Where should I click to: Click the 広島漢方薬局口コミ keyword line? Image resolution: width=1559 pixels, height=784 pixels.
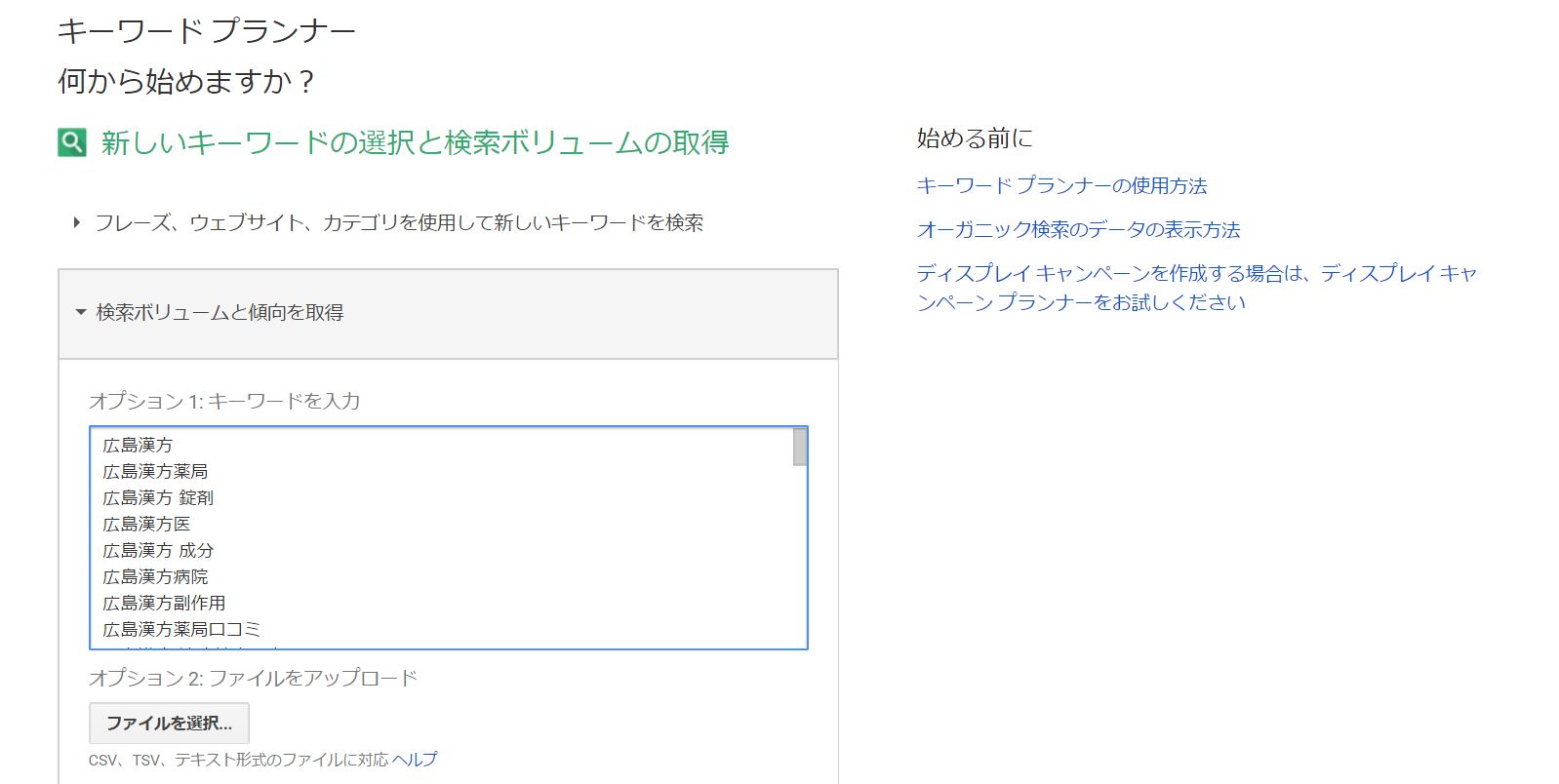(181, 630)
